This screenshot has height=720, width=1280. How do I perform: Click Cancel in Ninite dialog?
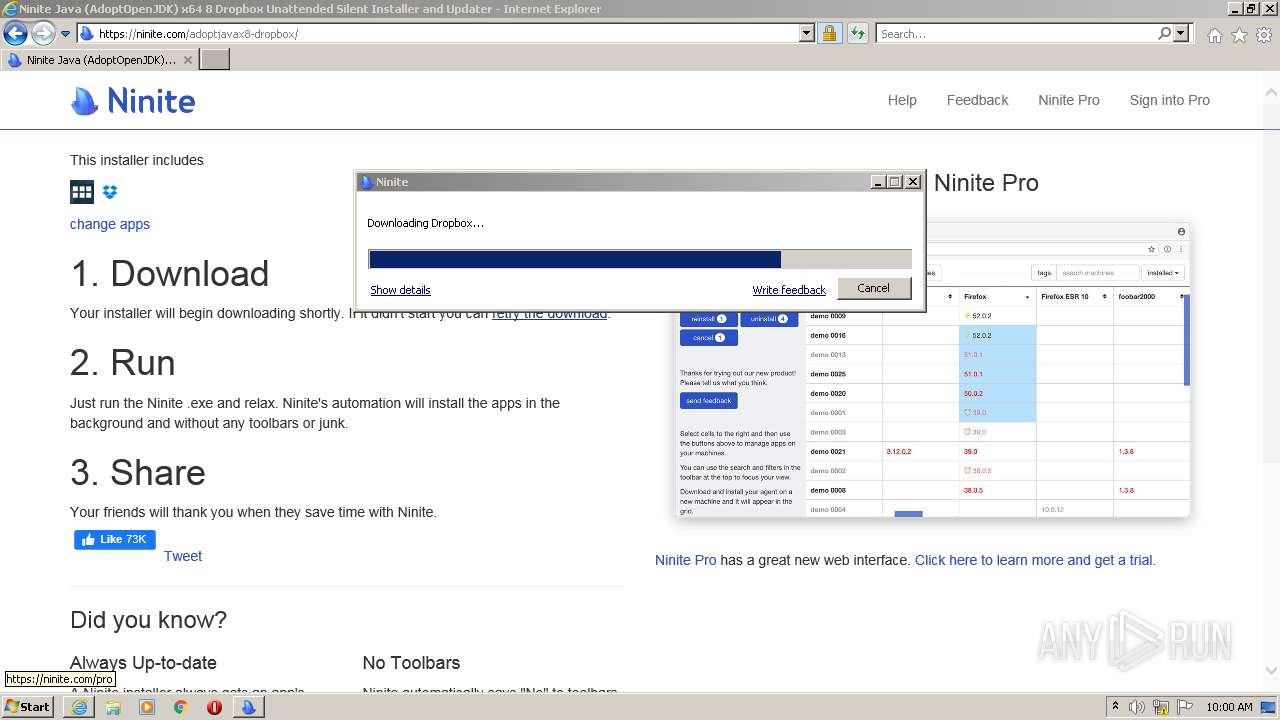(873, 288)
